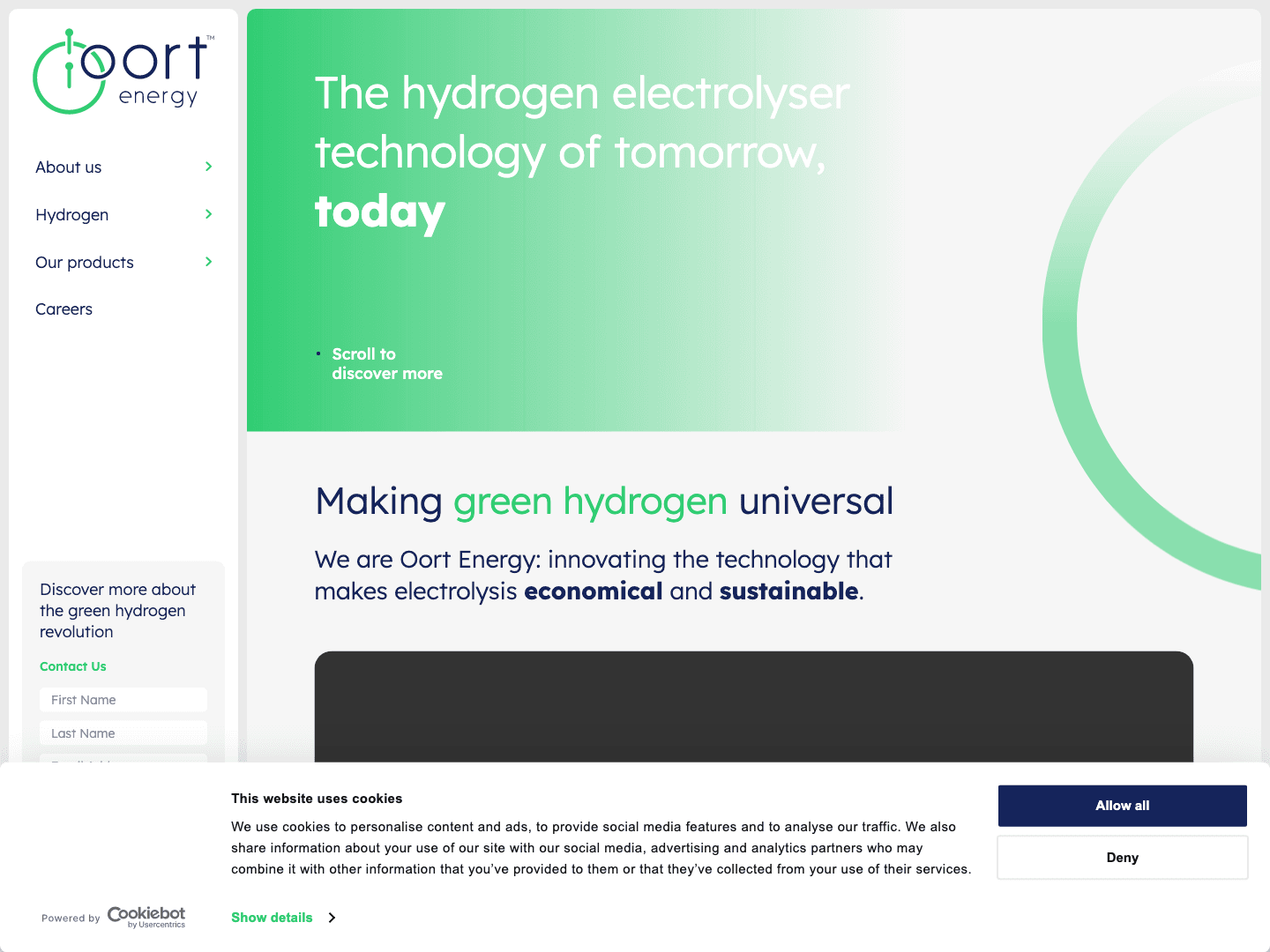This screenshot has height=952, width=1270.
Task: Click the bullet beside Scroll to discover more
Action: [x=318, y=354]
